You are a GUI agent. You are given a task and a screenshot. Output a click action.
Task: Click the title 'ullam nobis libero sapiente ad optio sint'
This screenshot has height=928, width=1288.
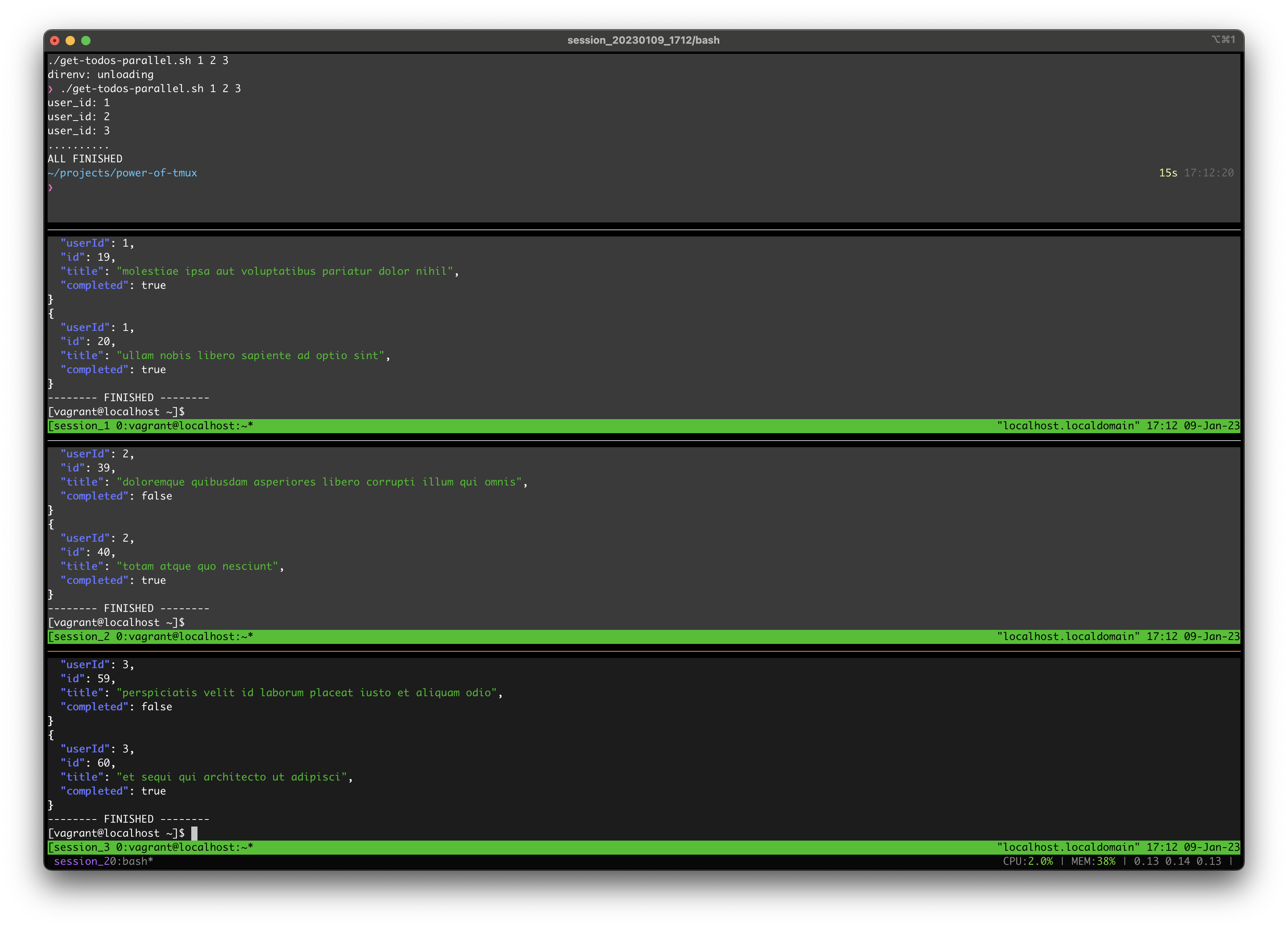pyautogui.click(x=251, y=356)
